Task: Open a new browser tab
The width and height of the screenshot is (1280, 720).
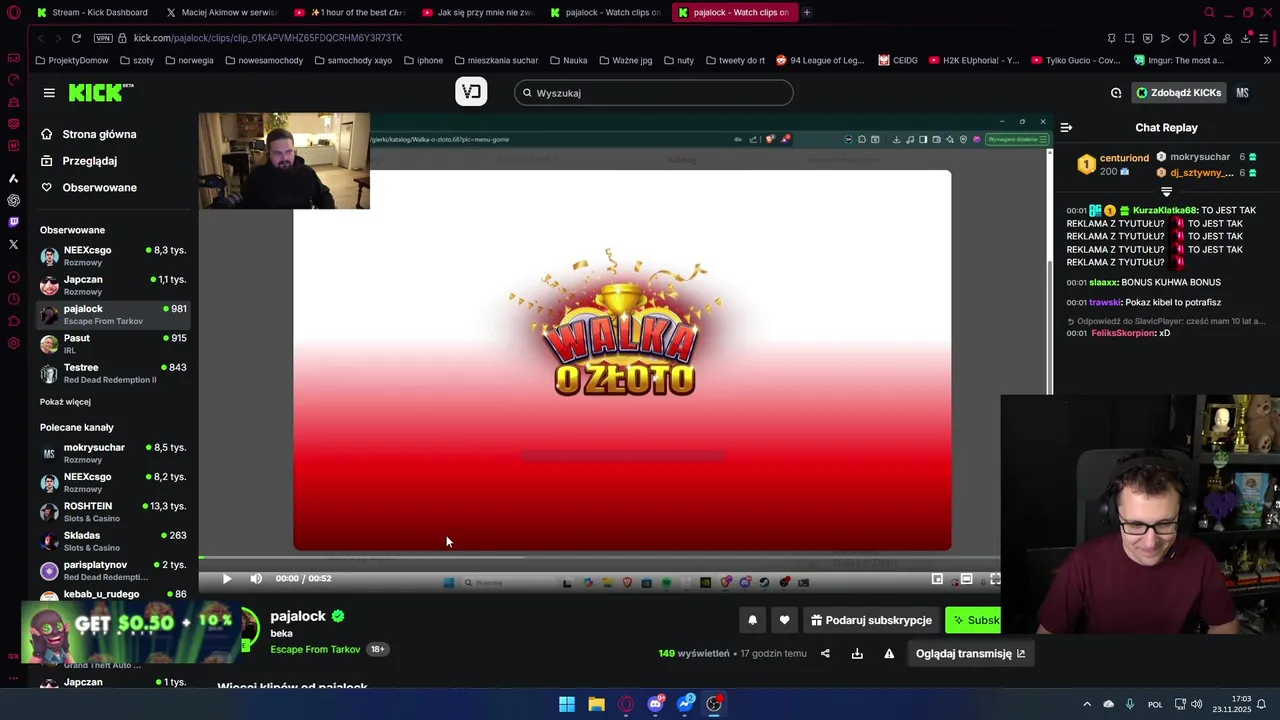Action: click(807, 12)
